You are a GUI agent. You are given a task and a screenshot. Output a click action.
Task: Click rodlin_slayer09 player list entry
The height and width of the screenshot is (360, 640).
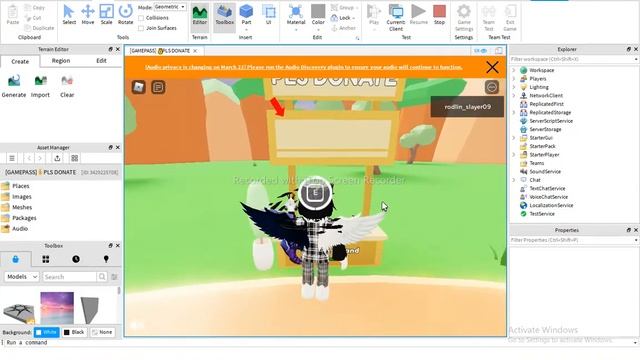tap(467, 107)
